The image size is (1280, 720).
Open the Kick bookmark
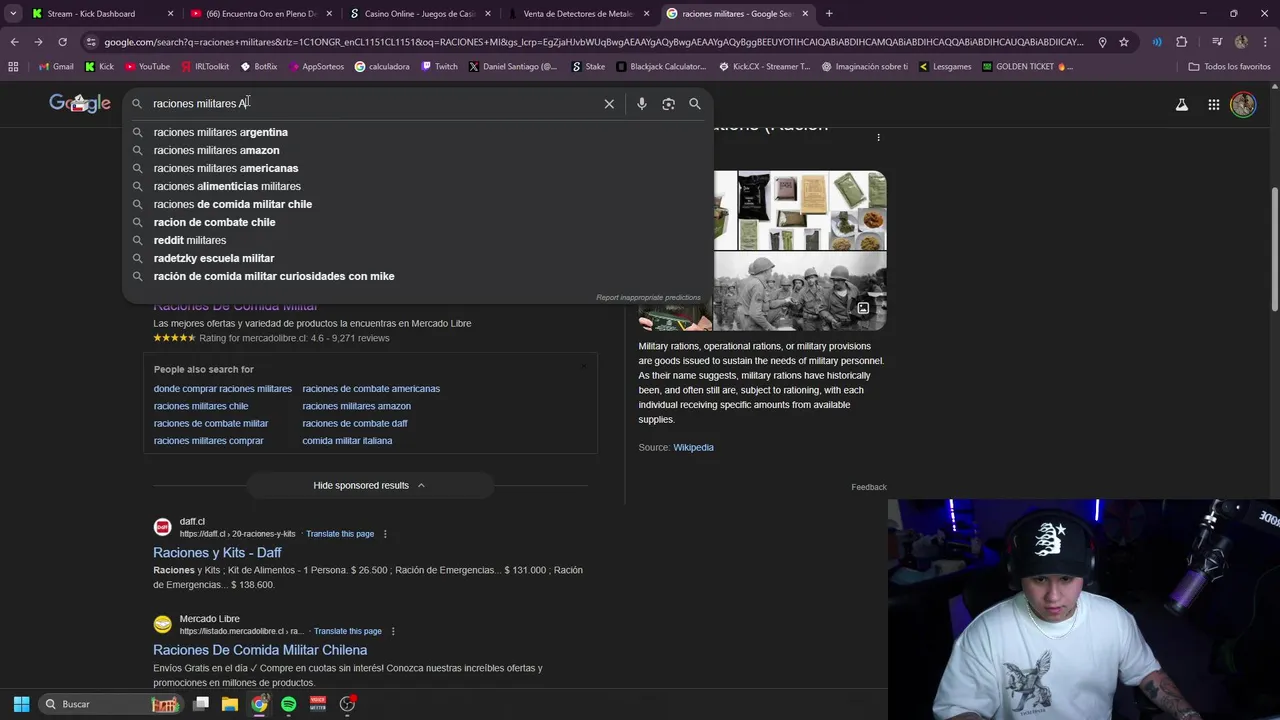click(x=99, y=67)
